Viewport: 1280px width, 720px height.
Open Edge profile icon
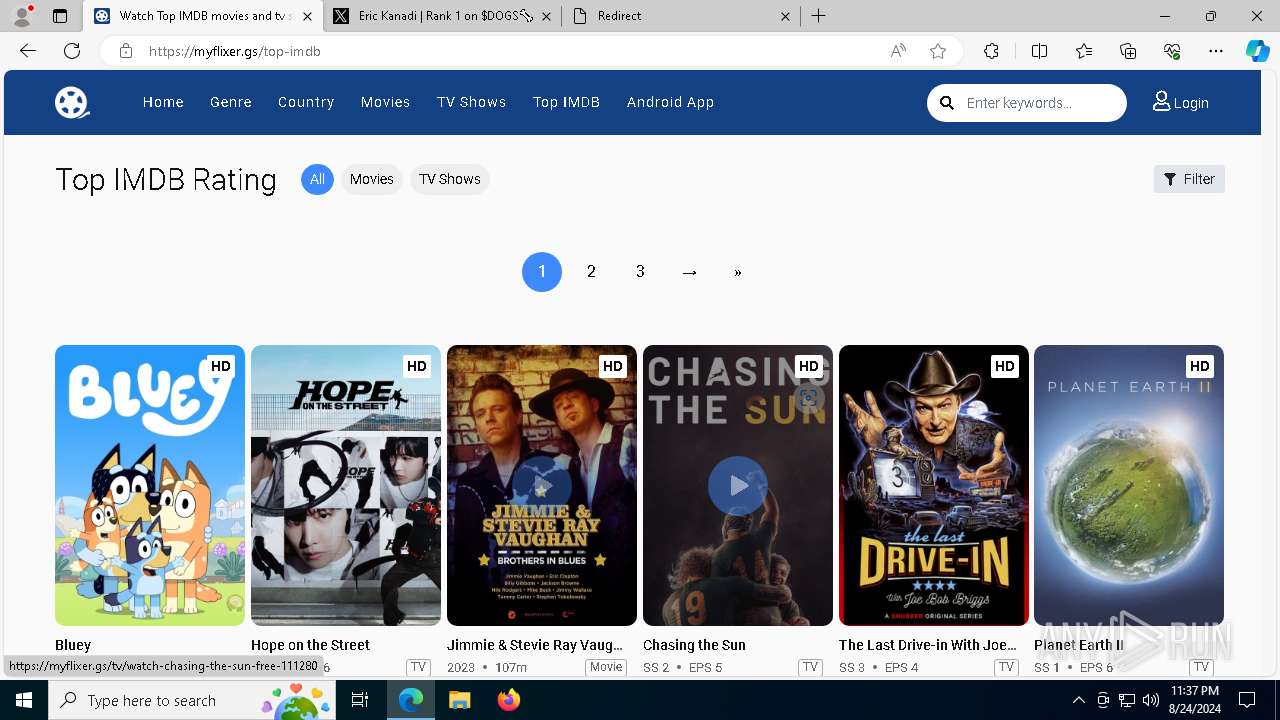22,16
